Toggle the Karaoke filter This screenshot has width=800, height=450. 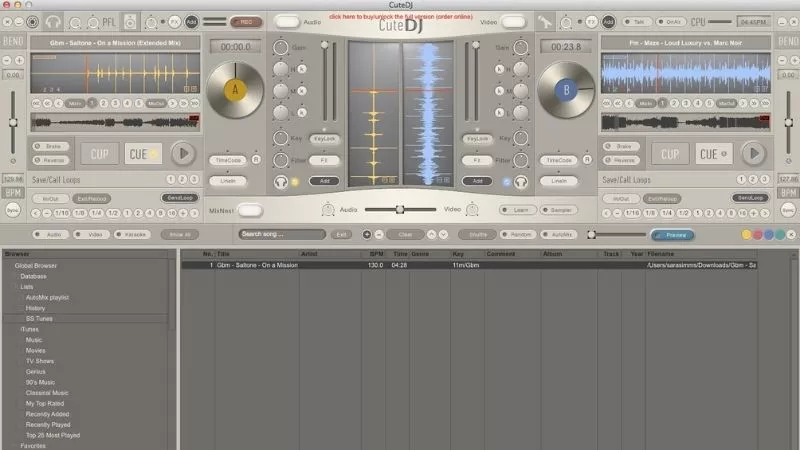tap(131, 234)
